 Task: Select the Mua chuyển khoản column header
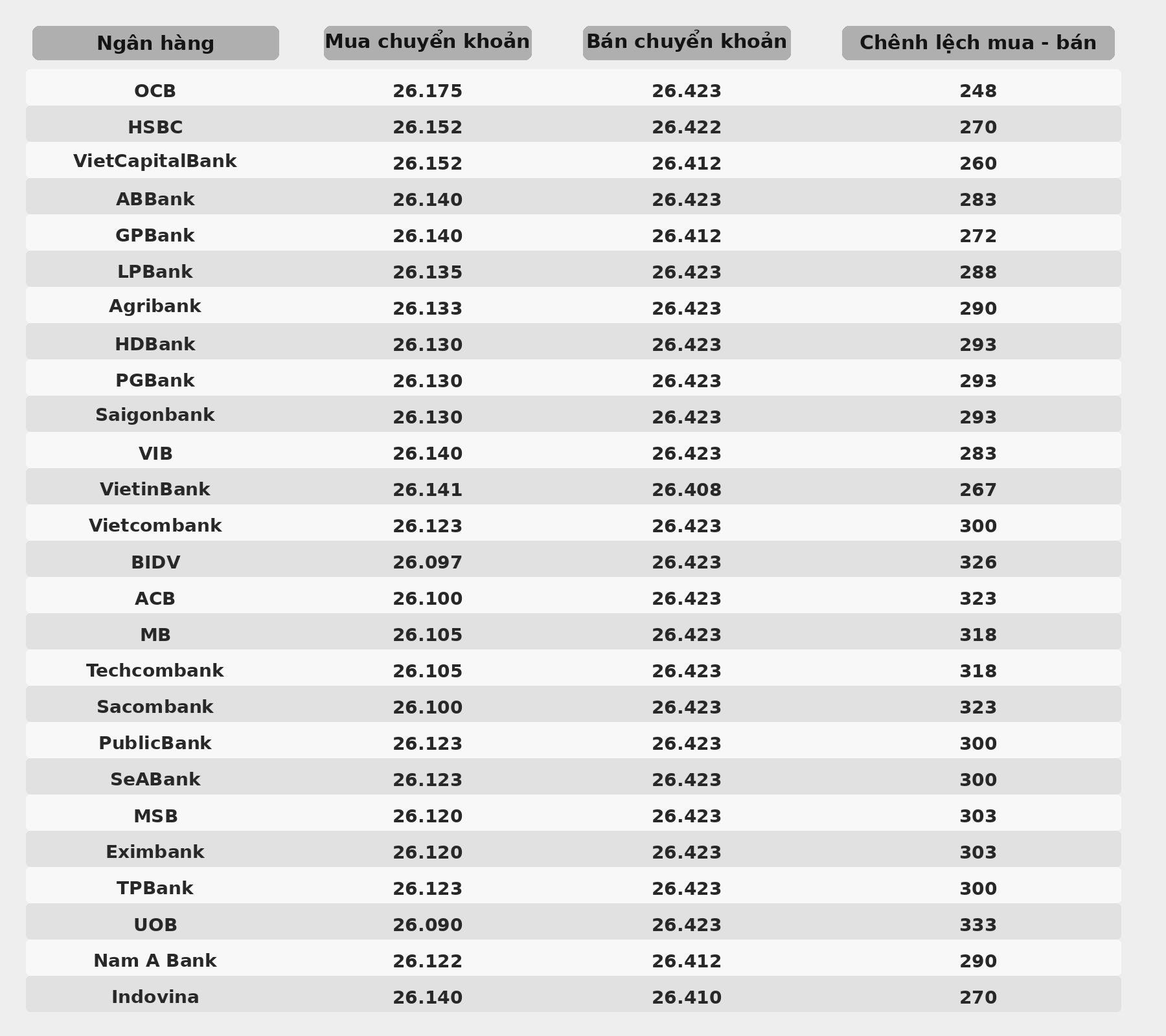428,43
